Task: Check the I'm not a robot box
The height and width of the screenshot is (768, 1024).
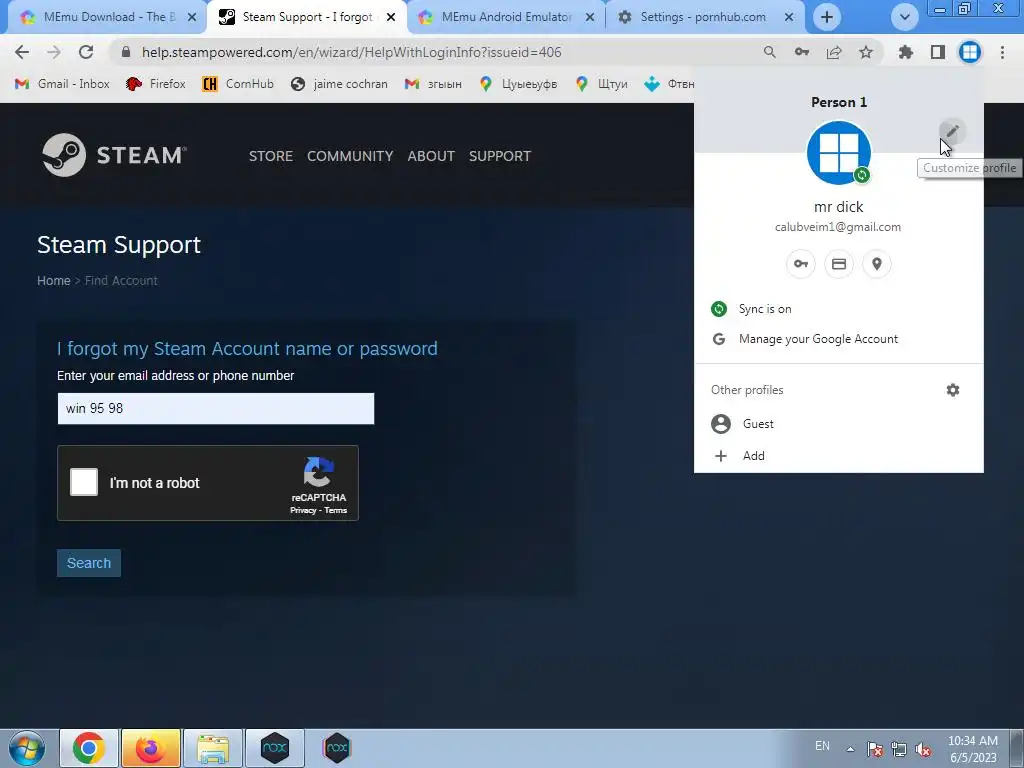Action: 84,482
